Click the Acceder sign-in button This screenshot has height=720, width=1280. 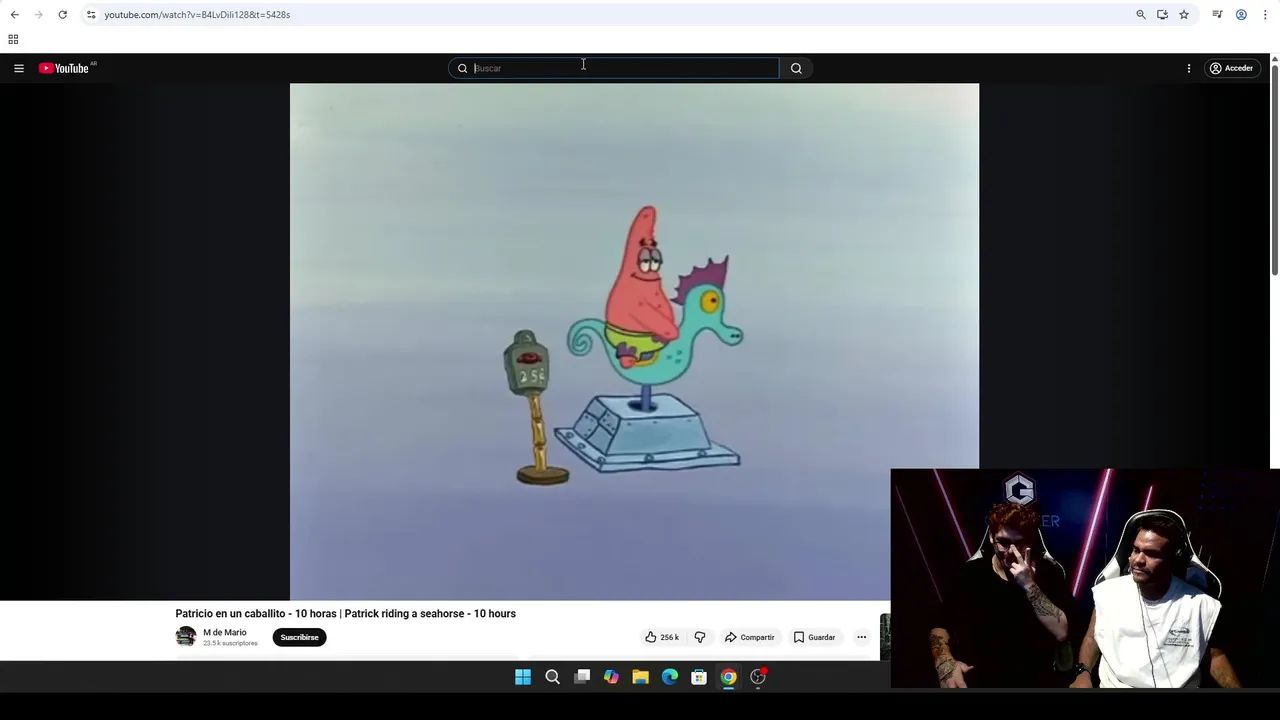coord(1231,68)
